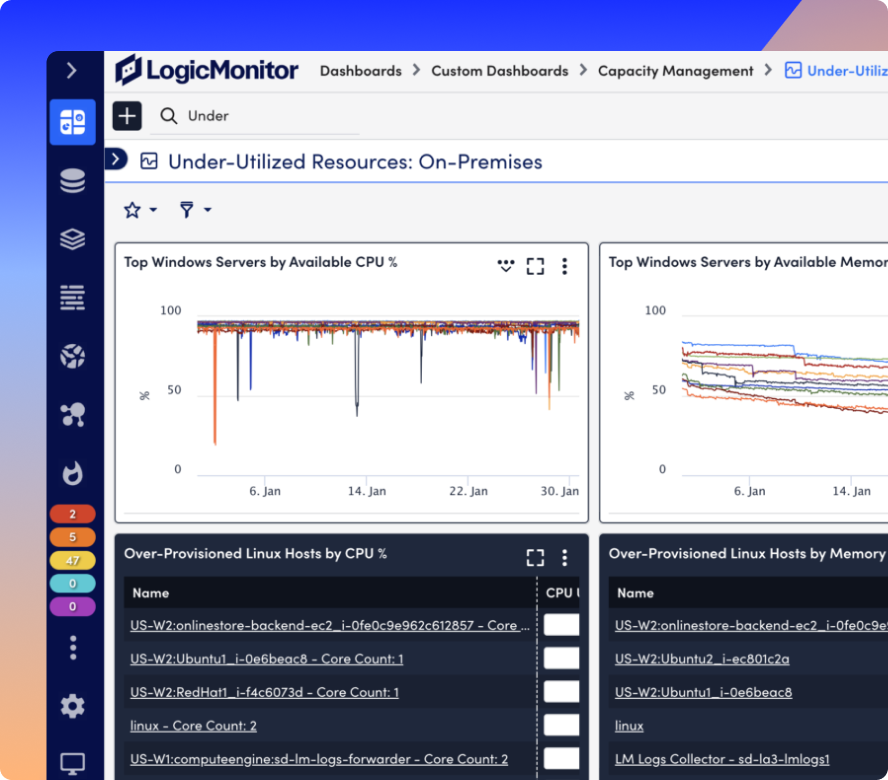This screenshot has width=888, height=780.
Task: Open US-W2:onlinestore-backend-ec2 link in CPU table
Action: 330,625
